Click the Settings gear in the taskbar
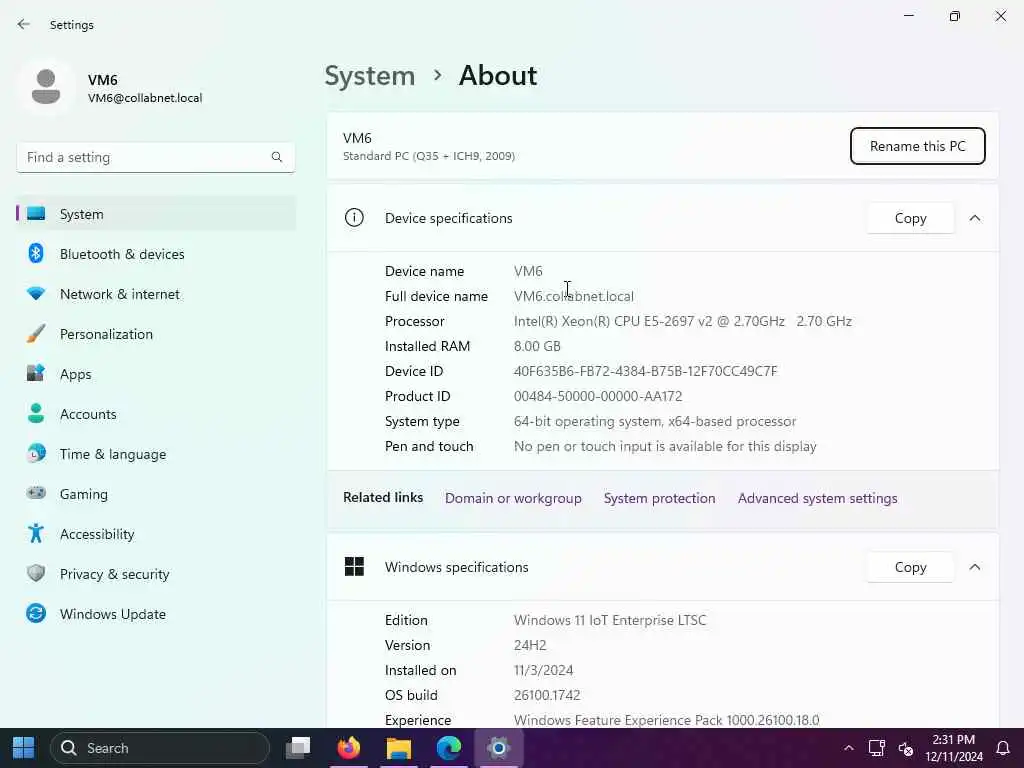The image size is (1024, 768). click(498, 748)
